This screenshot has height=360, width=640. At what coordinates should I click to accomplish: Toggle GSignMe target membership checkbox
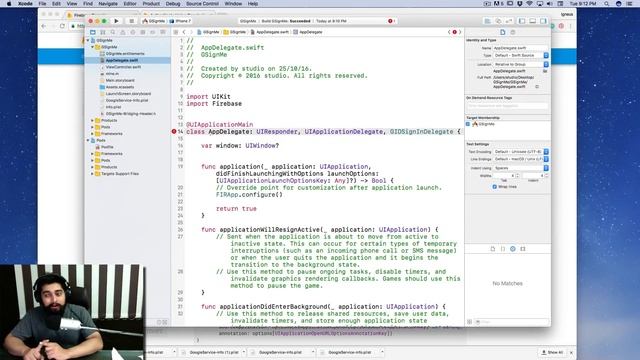click(468, 124)
